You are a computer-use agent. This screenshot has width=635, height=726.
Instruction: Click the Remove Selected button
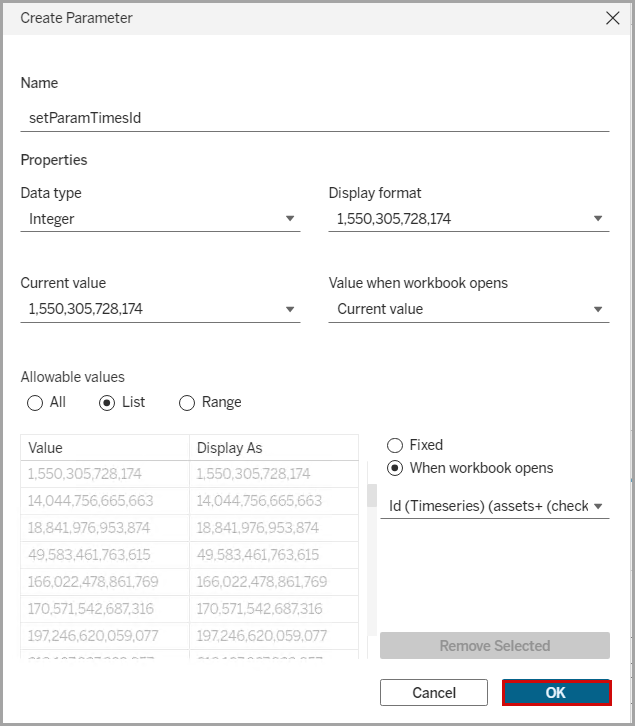495,646
